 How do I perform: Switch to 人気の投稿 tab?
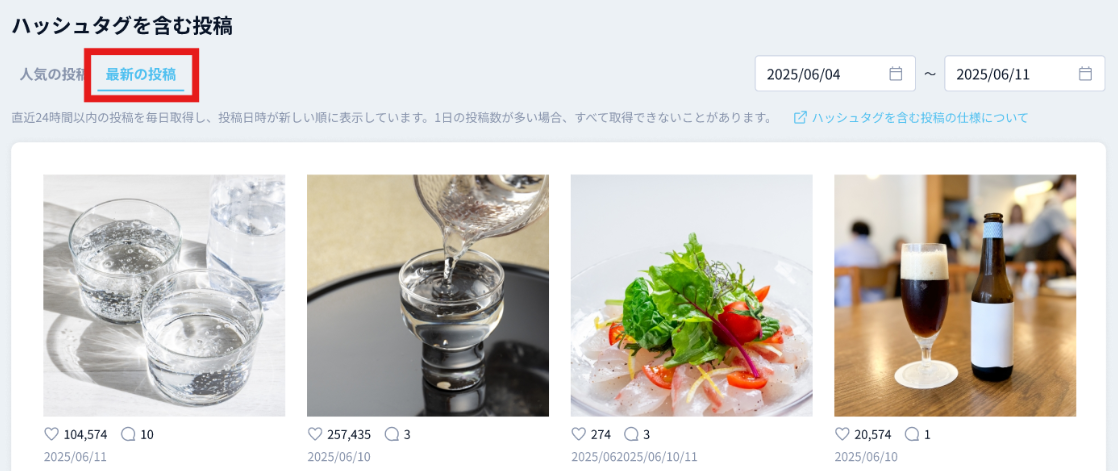pyautogui.click(x=53, y=74)
